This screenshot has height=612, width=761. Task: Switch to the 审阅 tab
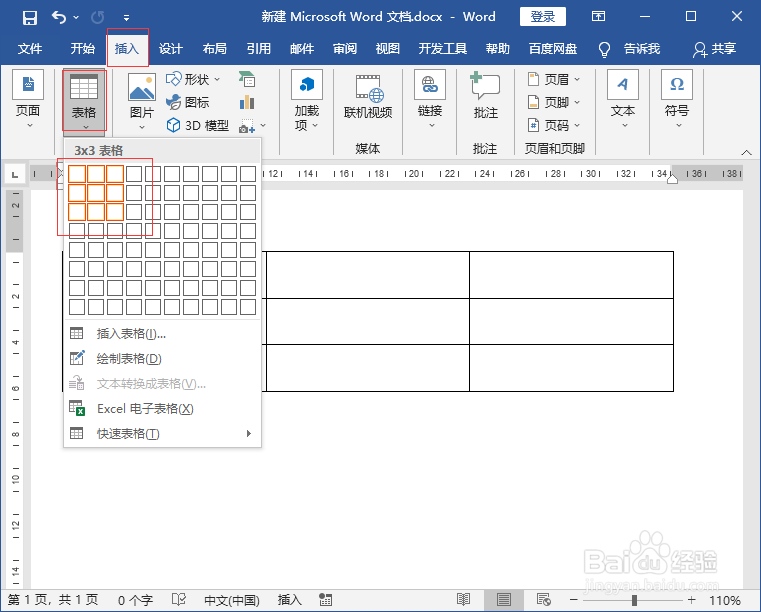point(345,49)
